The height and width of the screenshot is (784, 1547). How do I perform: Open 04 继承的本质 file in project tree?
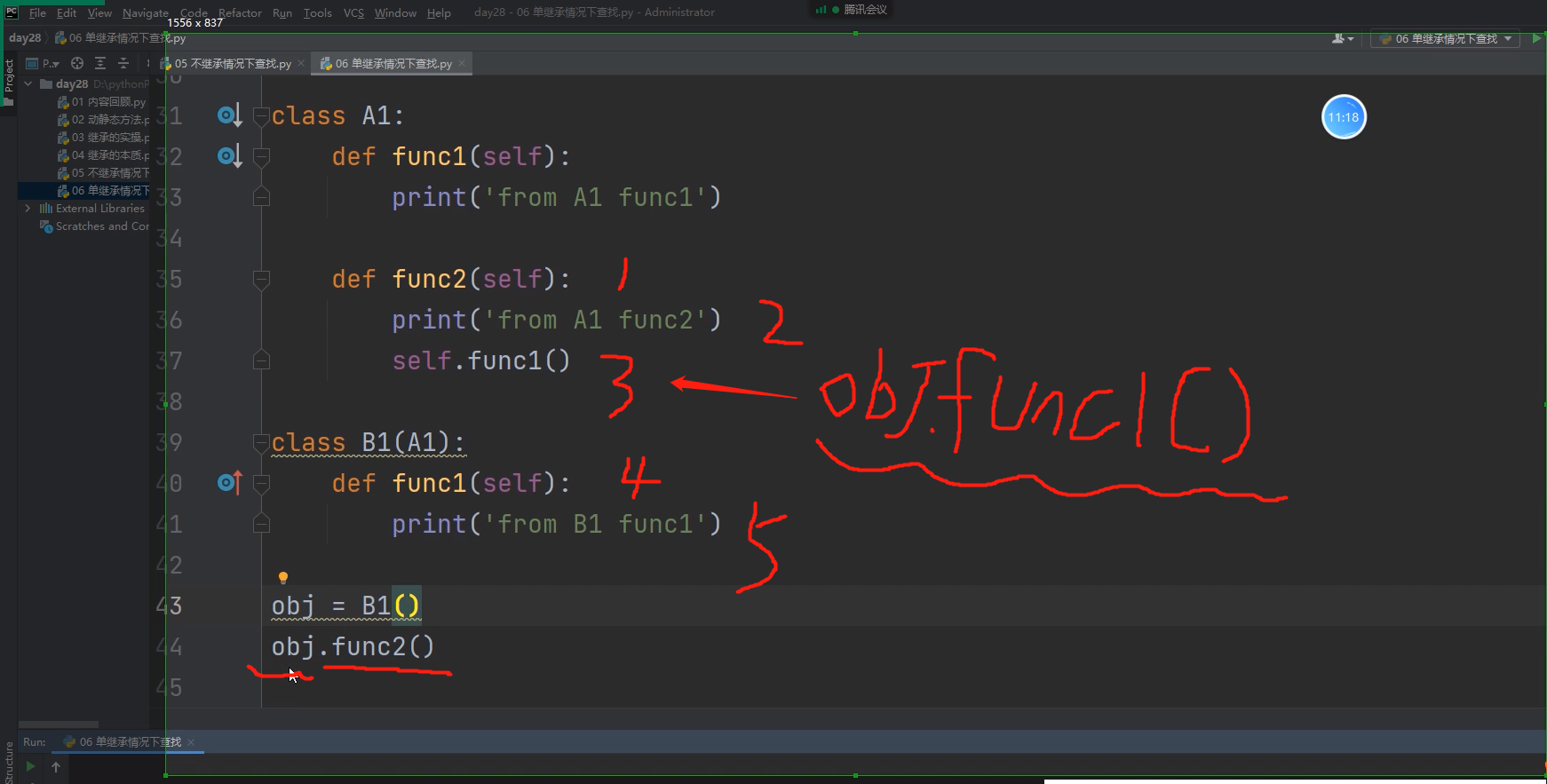103,155
